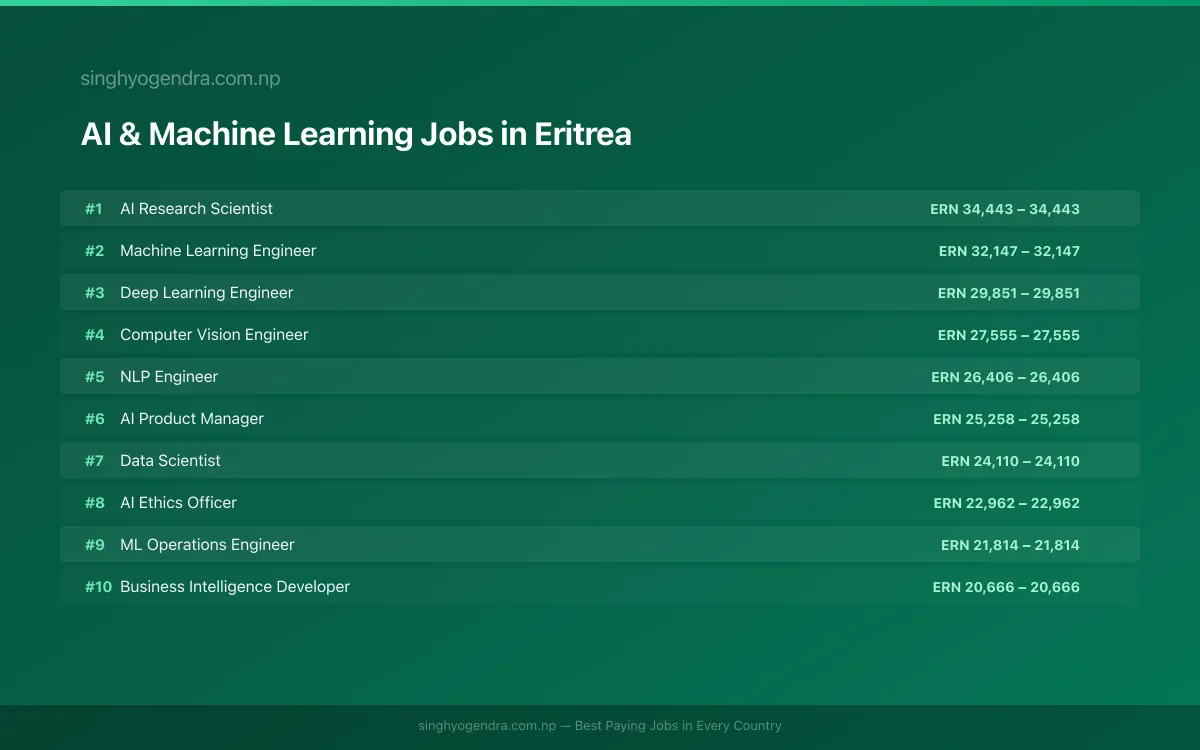
Task: Click the title AI & Machine Learning Jobs in Eritrea
Action: click(x=356, y=134)
